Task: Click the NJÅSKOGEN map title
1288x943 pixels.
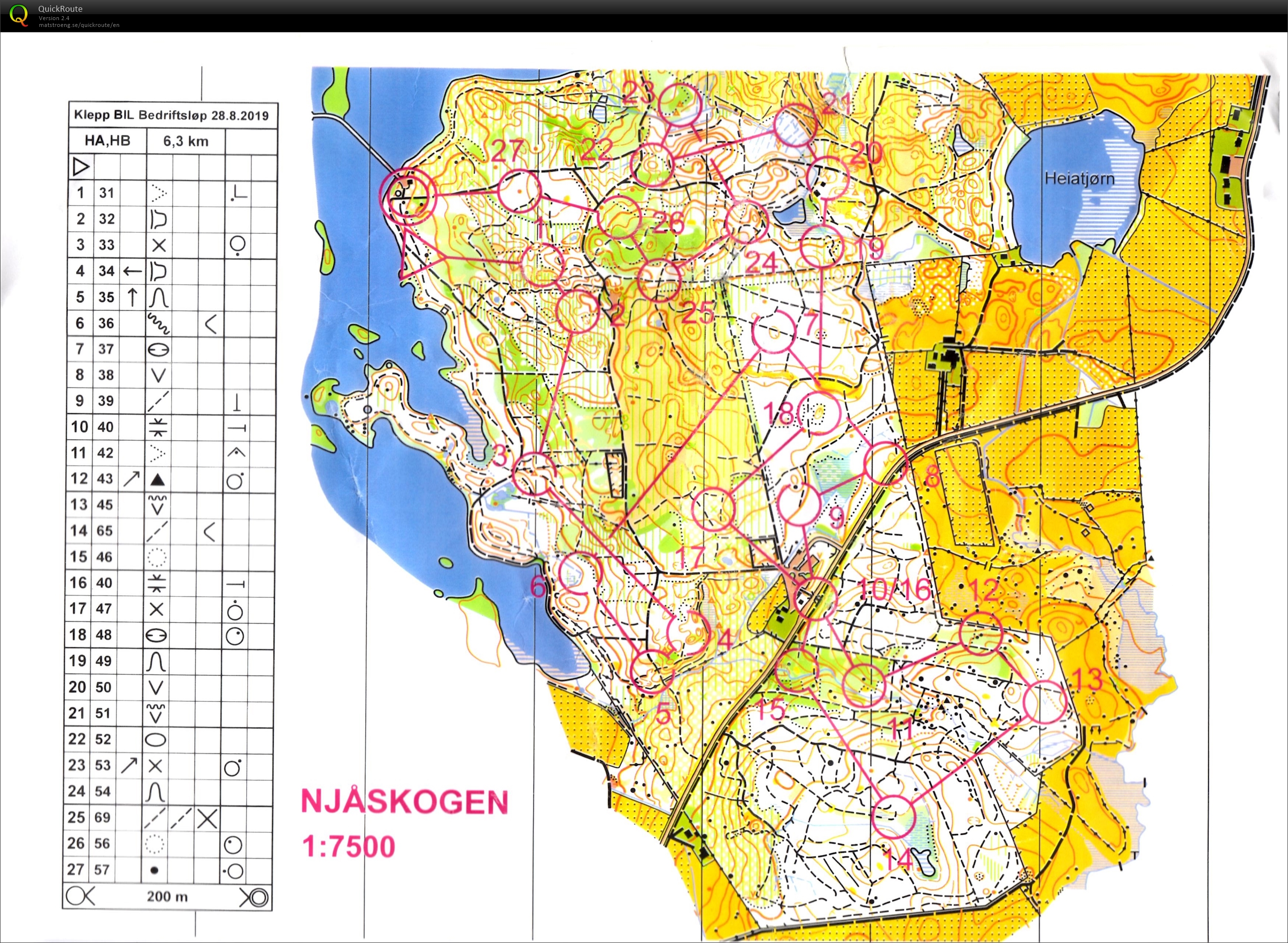Action: pyautogui.click(x=404, y=802)
